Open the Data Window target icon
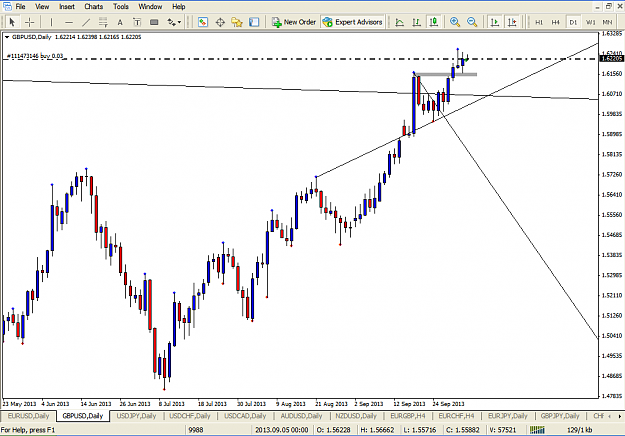 (x=220, y=22)
